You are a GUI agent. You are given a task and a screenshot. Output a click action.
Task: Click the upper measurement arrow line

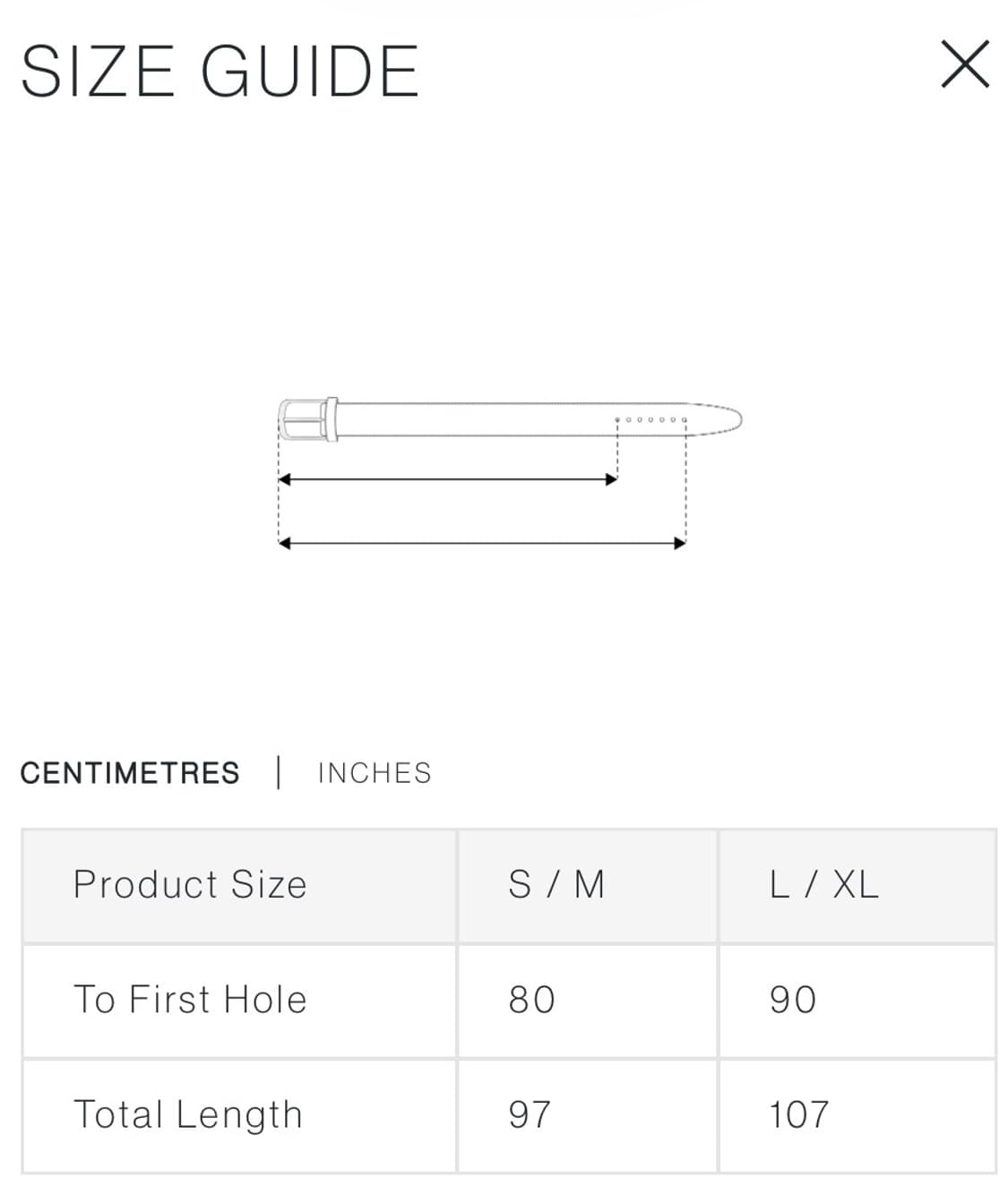(448, 479)
